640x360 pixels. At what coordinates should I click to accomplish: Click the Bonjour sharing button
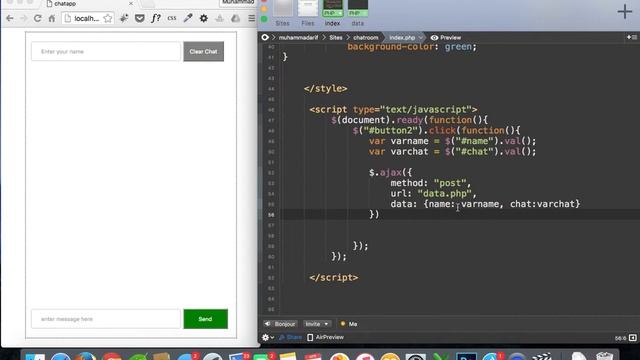tap(280, 324)
